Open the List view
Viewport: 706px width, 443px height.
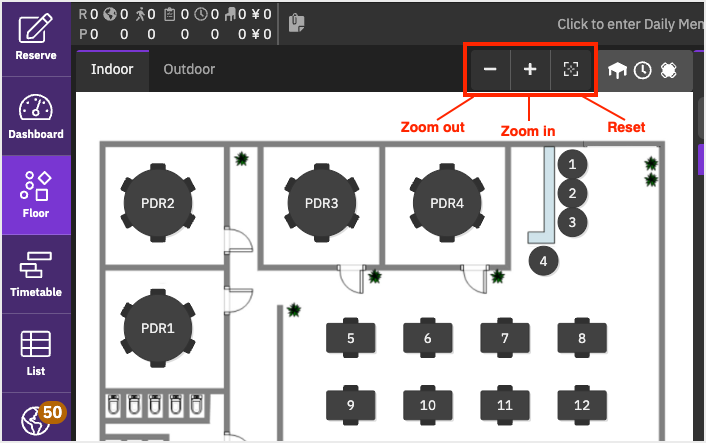click(x=36, y=353)
